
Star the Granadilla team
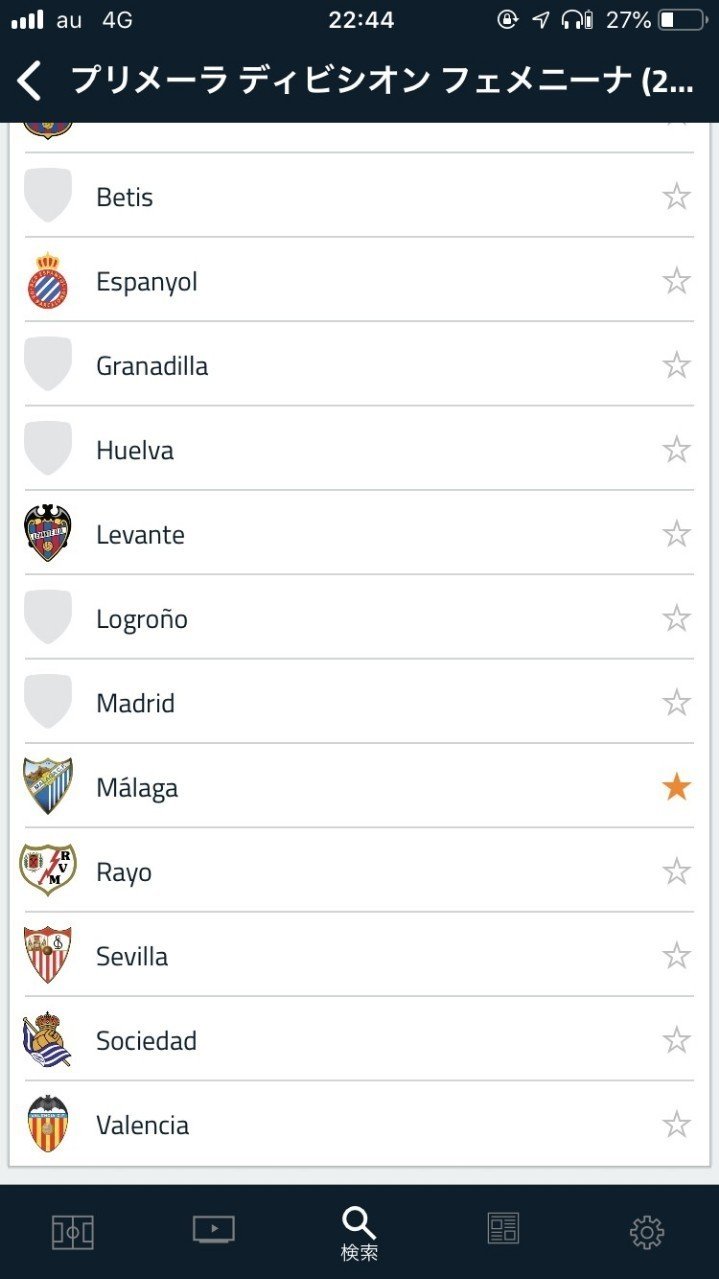[x=677, y=365]
